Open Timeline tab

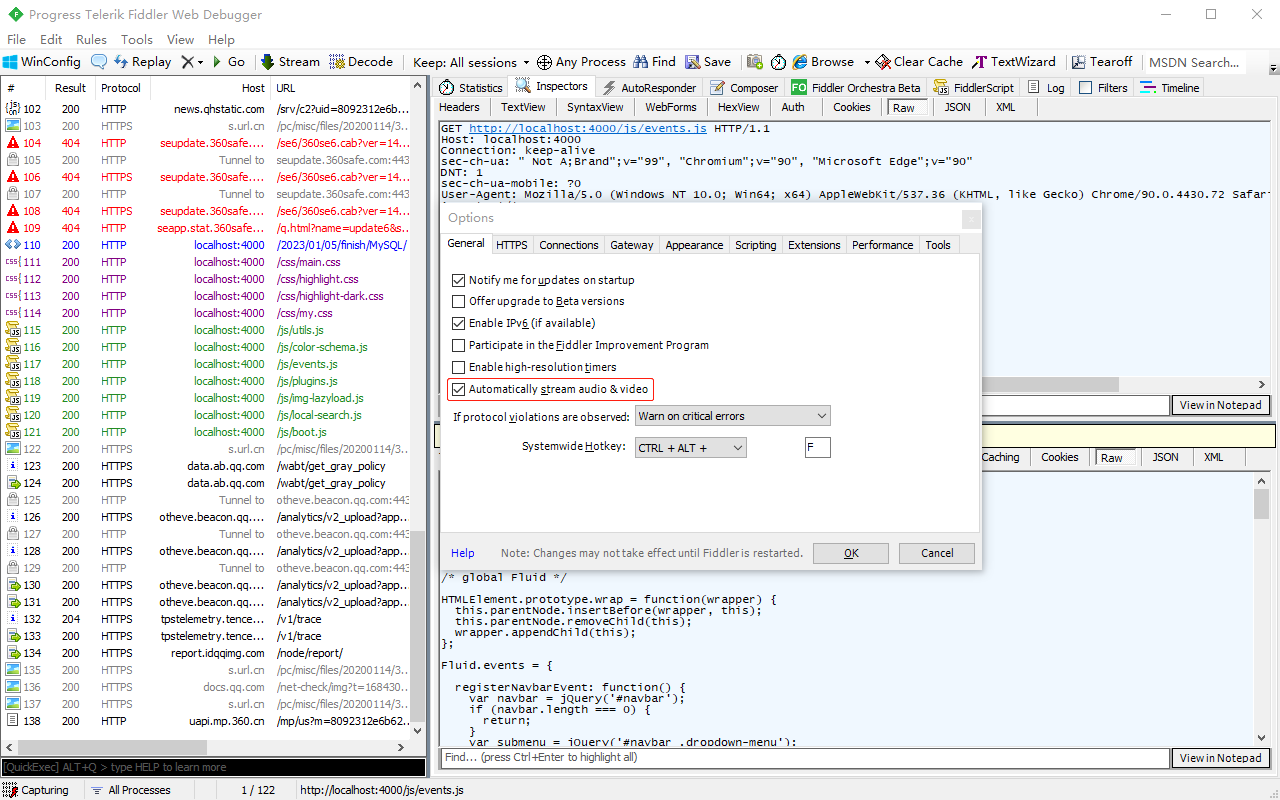1170,88
